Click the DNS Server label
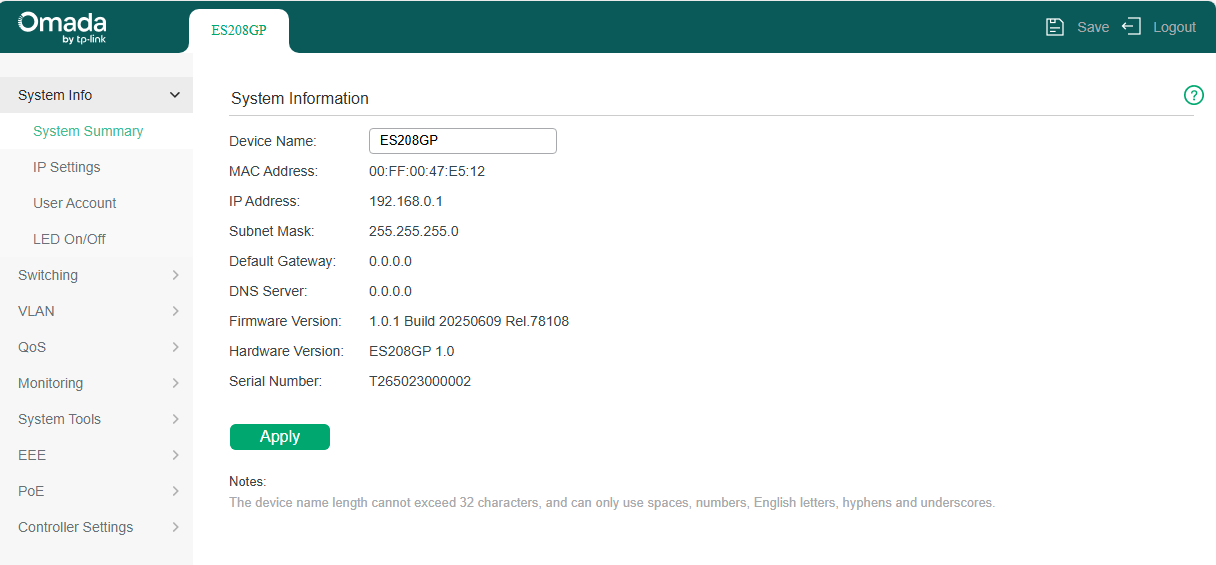 [268, 291]
